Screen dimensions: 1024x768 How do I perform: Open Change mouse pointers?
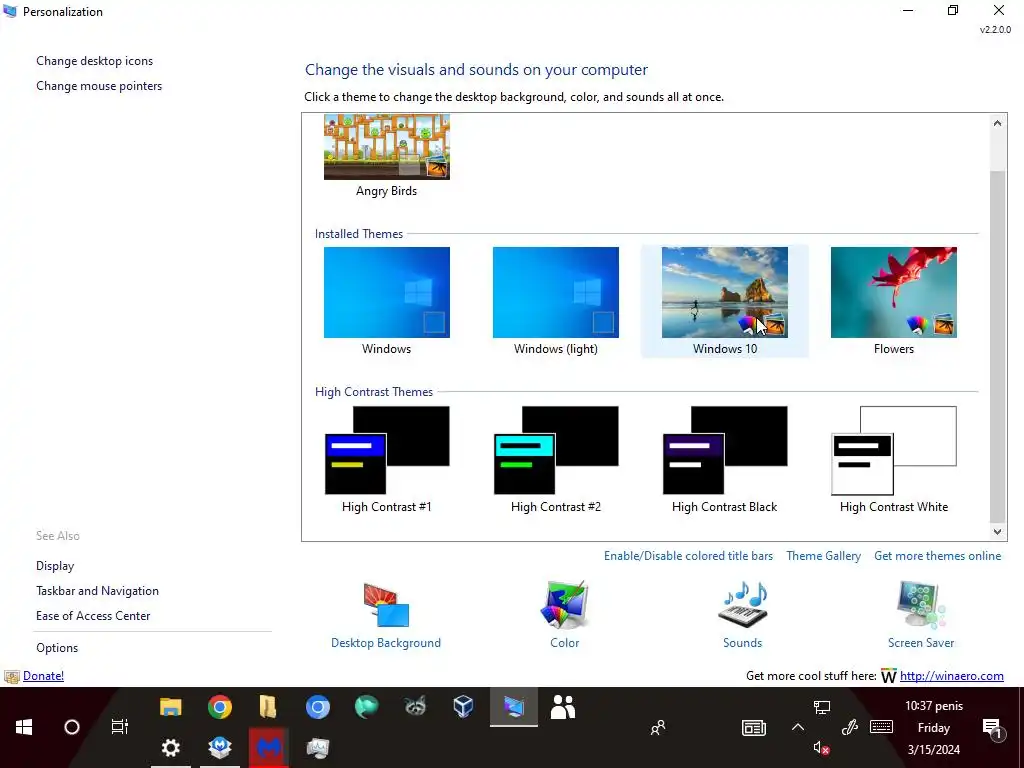pos(99,86)
